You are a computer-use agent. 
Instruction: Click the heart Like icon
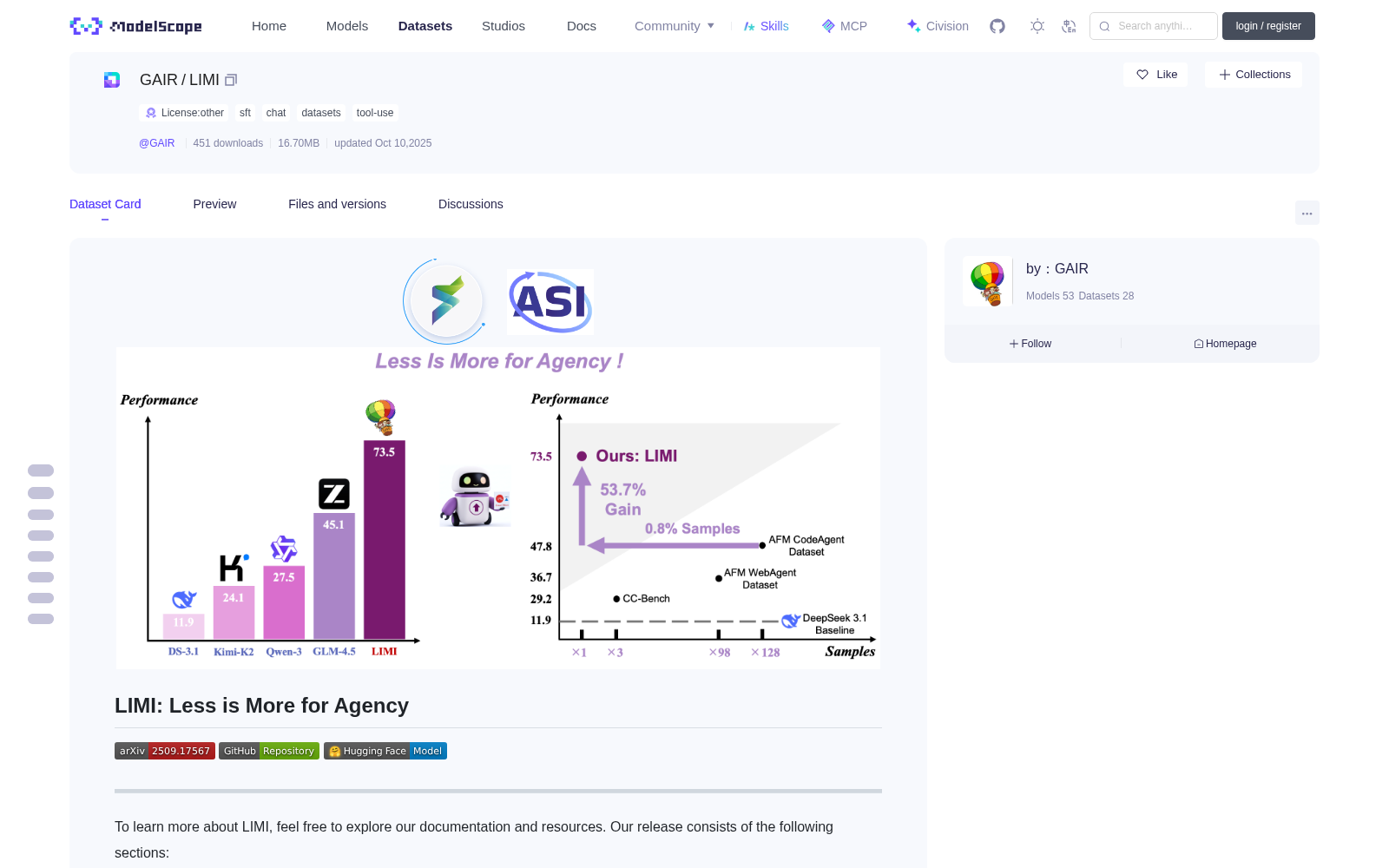(1142, 75)
